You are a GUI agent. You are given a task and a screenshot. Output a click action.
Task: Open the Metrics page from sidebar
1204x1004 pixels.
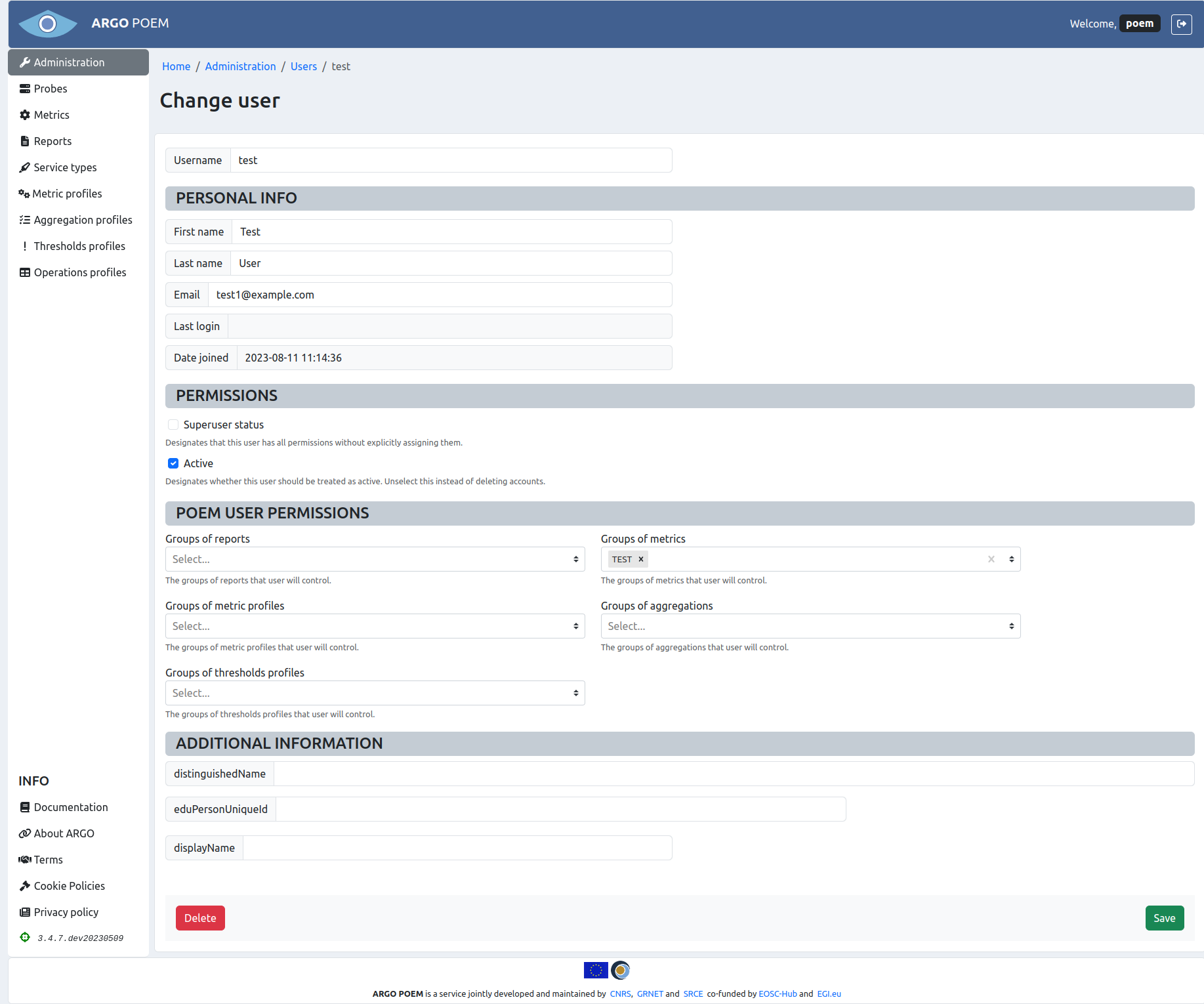coord(51,115)
